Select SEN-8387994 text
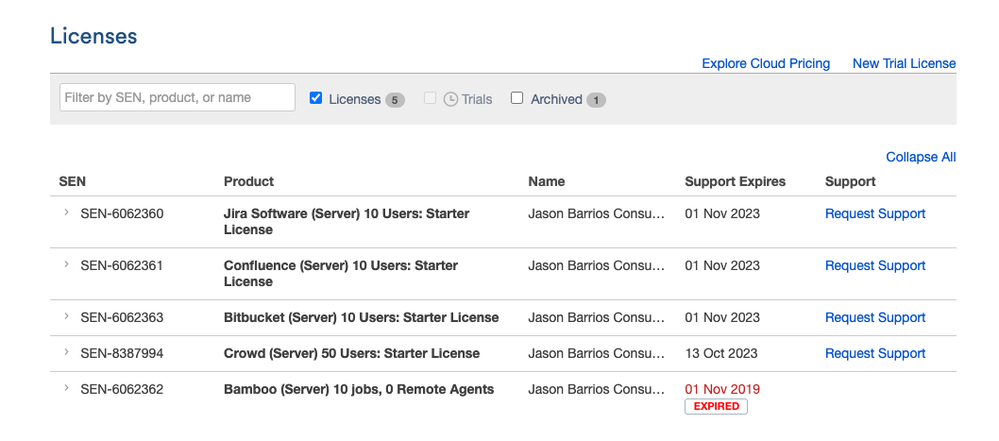Screen dimensions: 999x441 122,353
